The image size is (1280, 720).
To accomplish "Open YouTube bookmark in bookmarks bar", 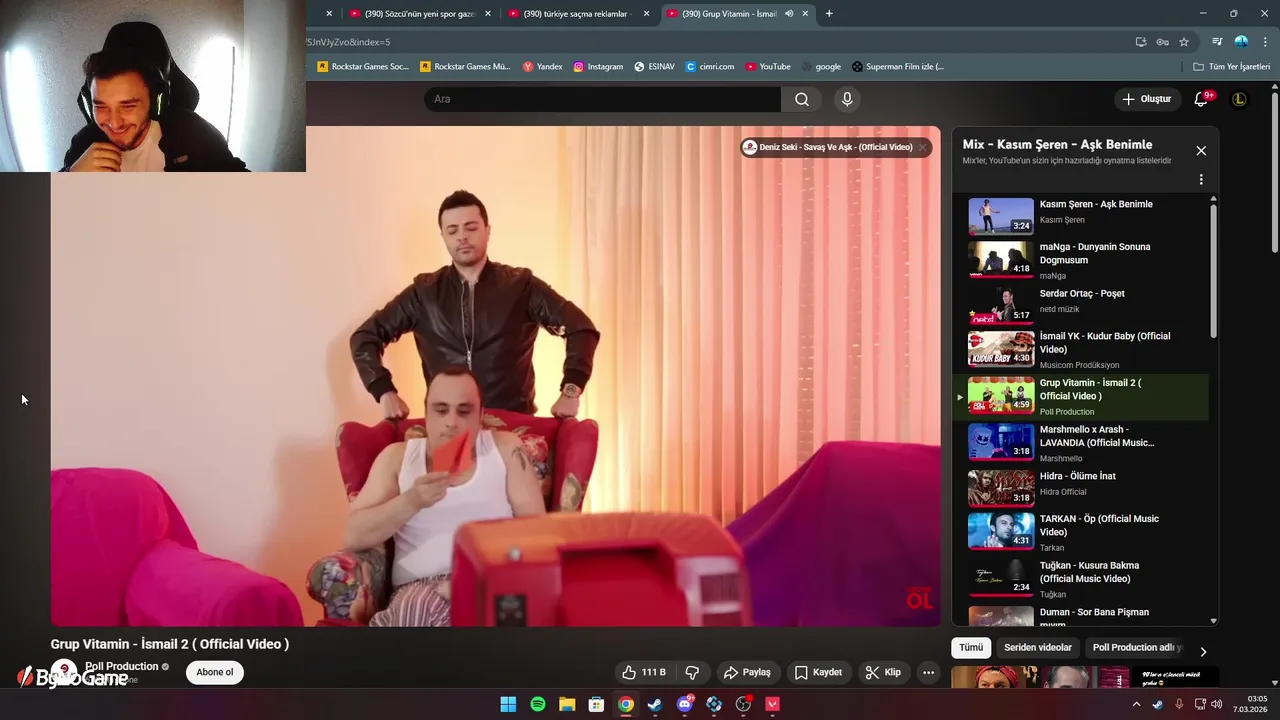I will click(767, 67).
